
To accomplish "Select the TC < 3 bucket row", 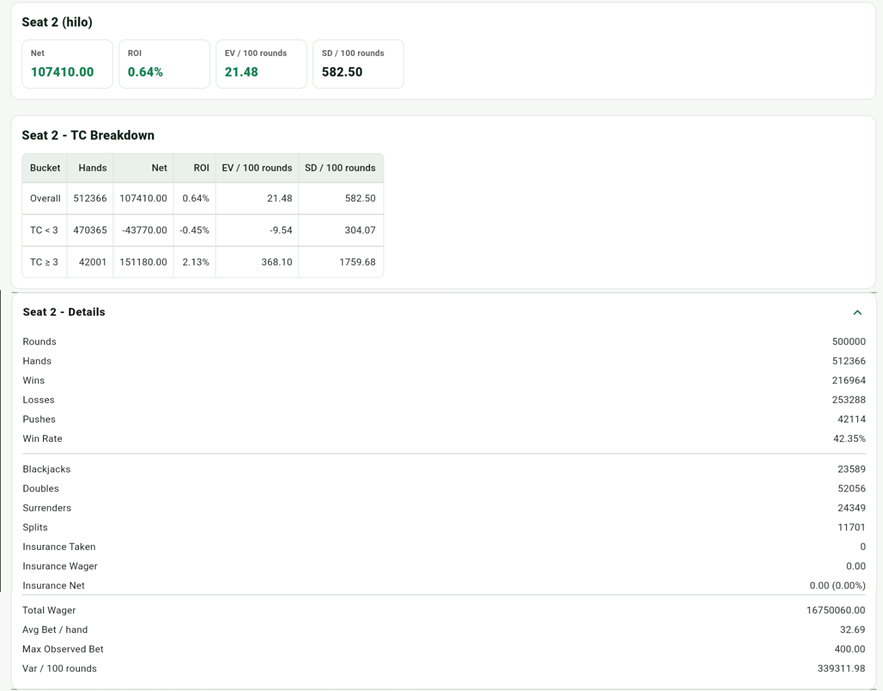I will 203,230.
